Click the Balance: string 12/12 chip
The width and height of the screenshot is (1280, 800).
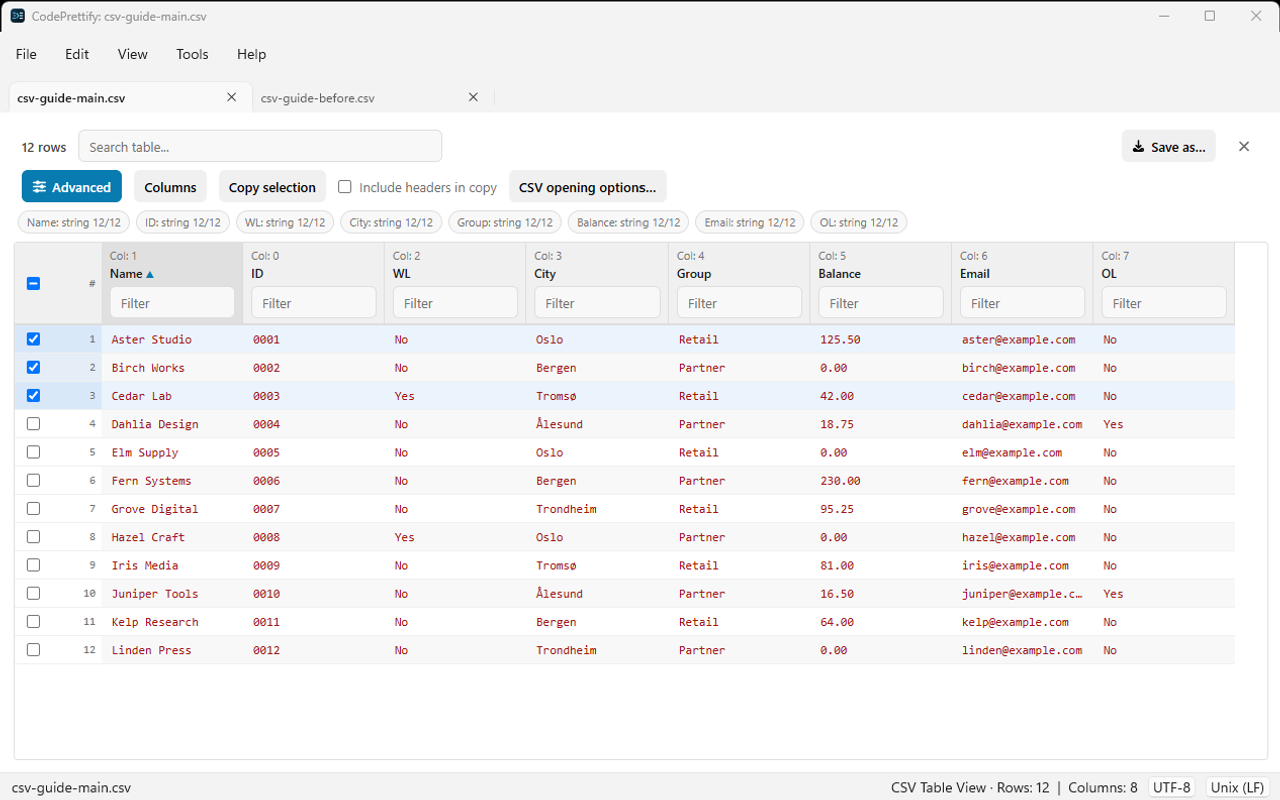[628, 222]
